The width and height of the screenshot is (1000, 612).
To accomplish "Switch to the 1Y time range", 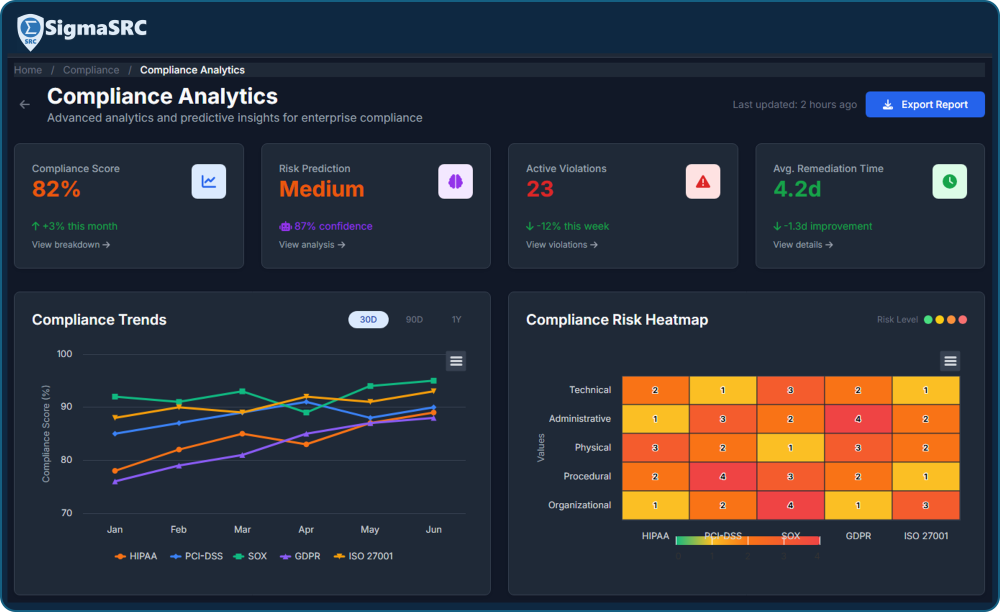I will click(x=457, y=319).
